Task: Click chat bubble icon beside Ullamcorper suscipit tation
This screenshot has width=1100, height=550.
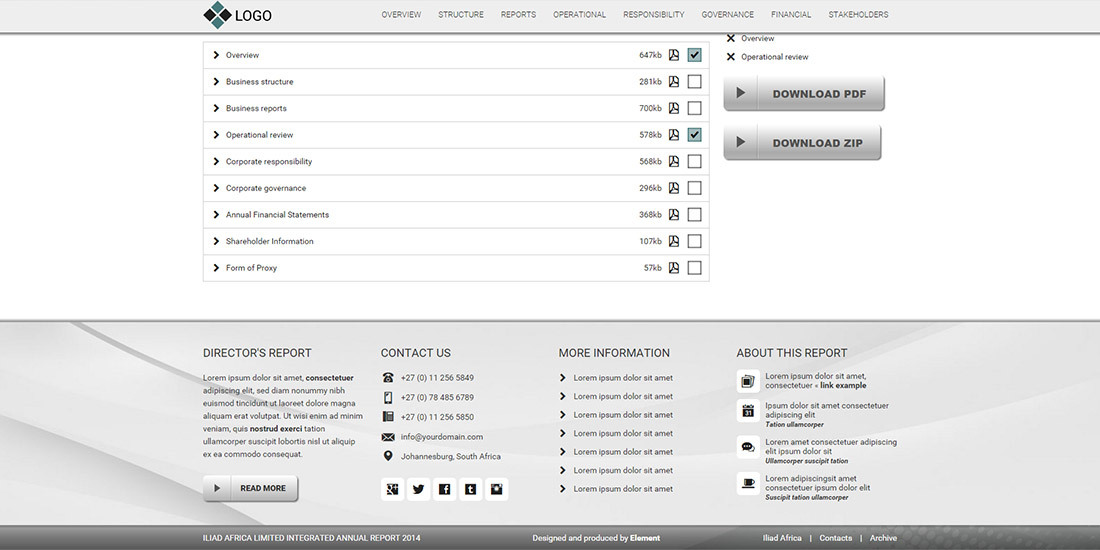Action: pyautogui.click(x=748, y=447)
